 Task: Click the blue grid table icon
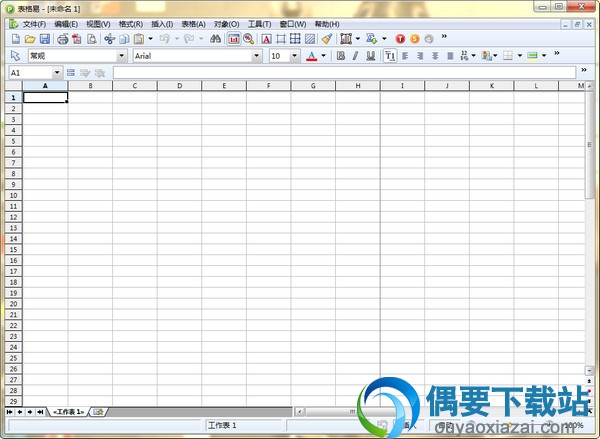(x=295, y=39)
